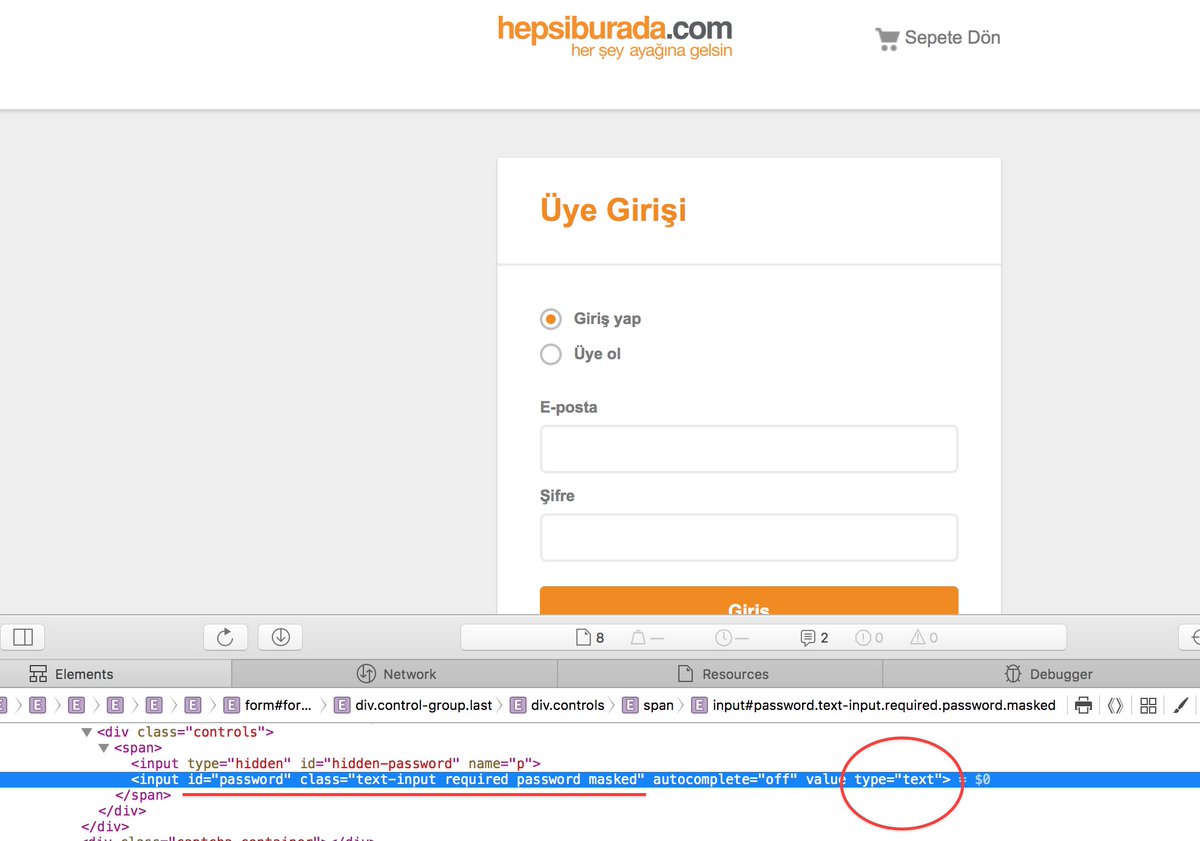Click resource count 8 in dashboard

click(590, 637)
